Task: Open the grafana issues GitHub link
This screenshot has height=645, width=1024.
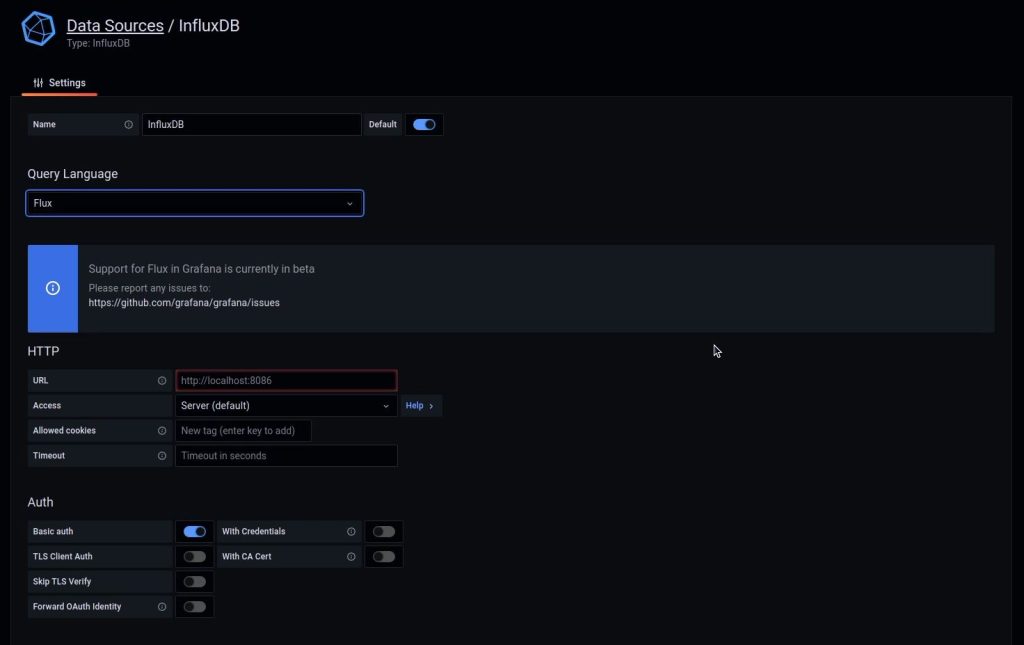Action: point(184,302)
